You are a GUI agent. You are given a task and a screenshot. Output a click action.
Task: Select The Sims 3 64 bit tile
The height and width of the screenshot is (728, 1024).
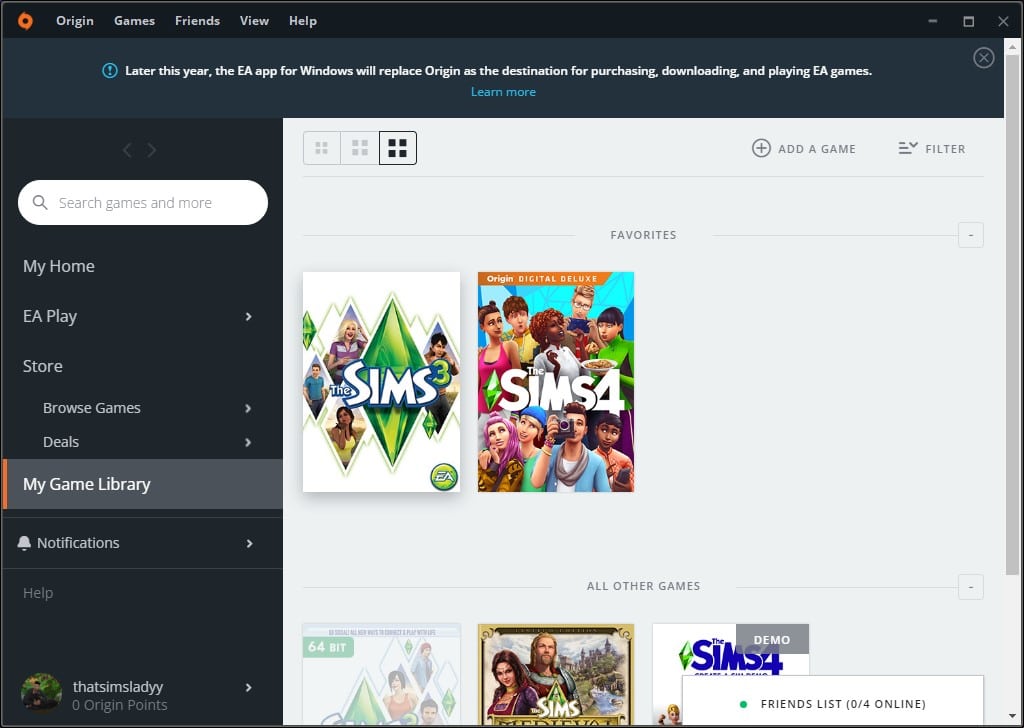(x=381, y=674)
